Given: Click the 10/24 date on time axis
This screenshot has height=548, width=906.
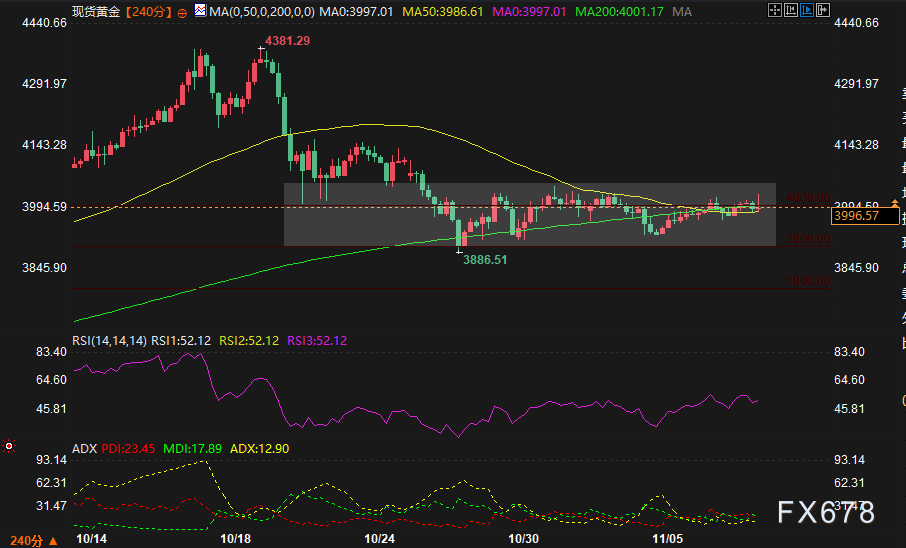Looking at the screenshot, I should 380,539.
